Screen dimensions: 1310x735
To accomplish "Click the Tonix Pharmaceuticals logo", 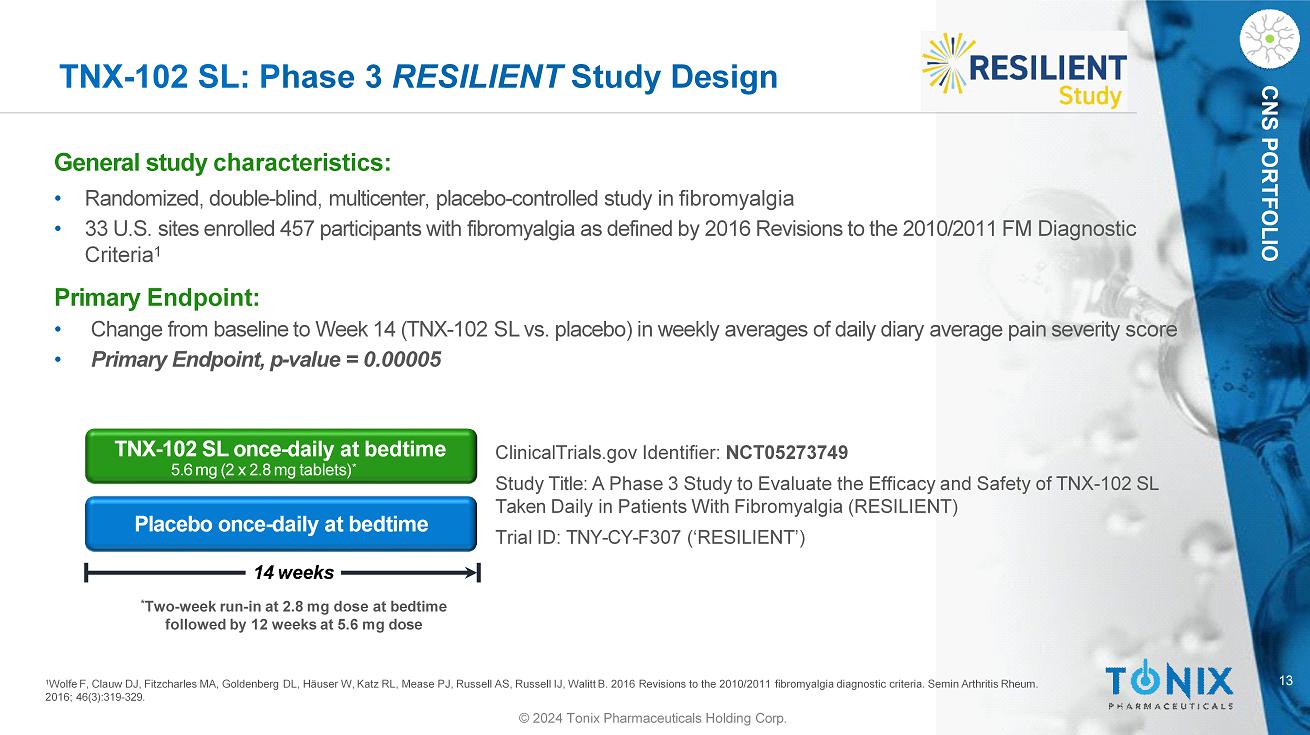I will [x=1169, y=686].
